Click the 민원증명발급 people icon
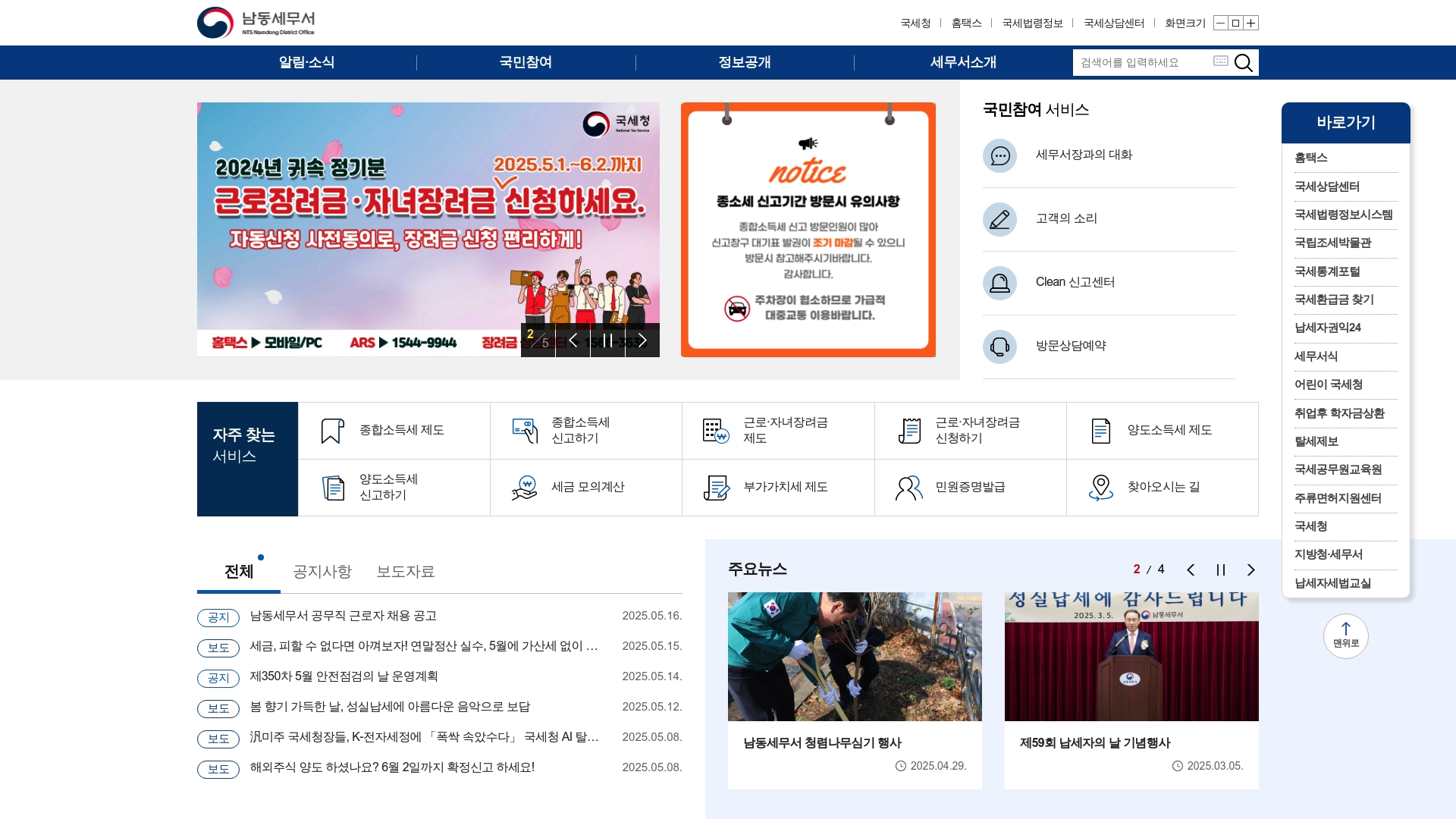This screenshot has width=1456, height=819. [909, 488]
